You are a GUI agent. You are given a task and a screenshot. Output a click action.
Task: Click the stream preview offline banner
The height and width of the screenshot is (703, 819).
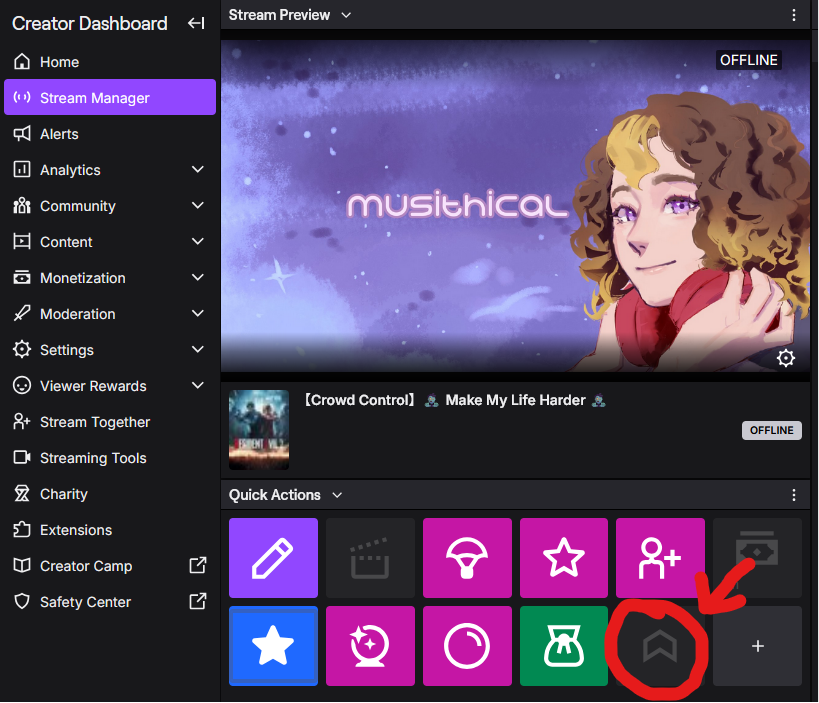[x=515, y=206]
